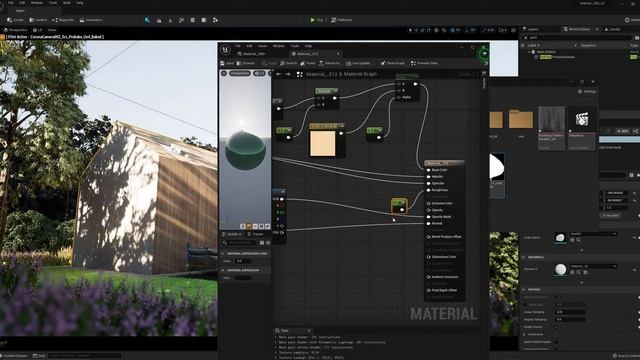The width and height of the screenshot is (640, 360).
Task: Click the Material Graph breadcrumb
Action: click(360, 74)
